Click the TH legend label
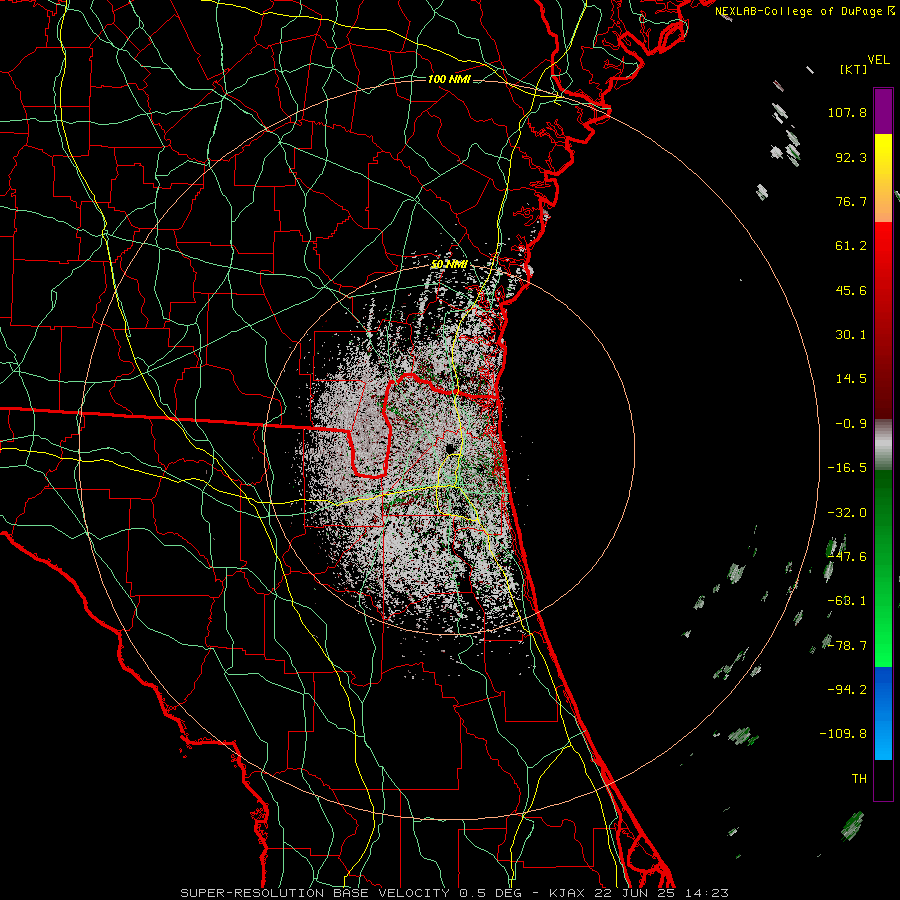This screenshot has height=900, width=900. pos(859,779)
